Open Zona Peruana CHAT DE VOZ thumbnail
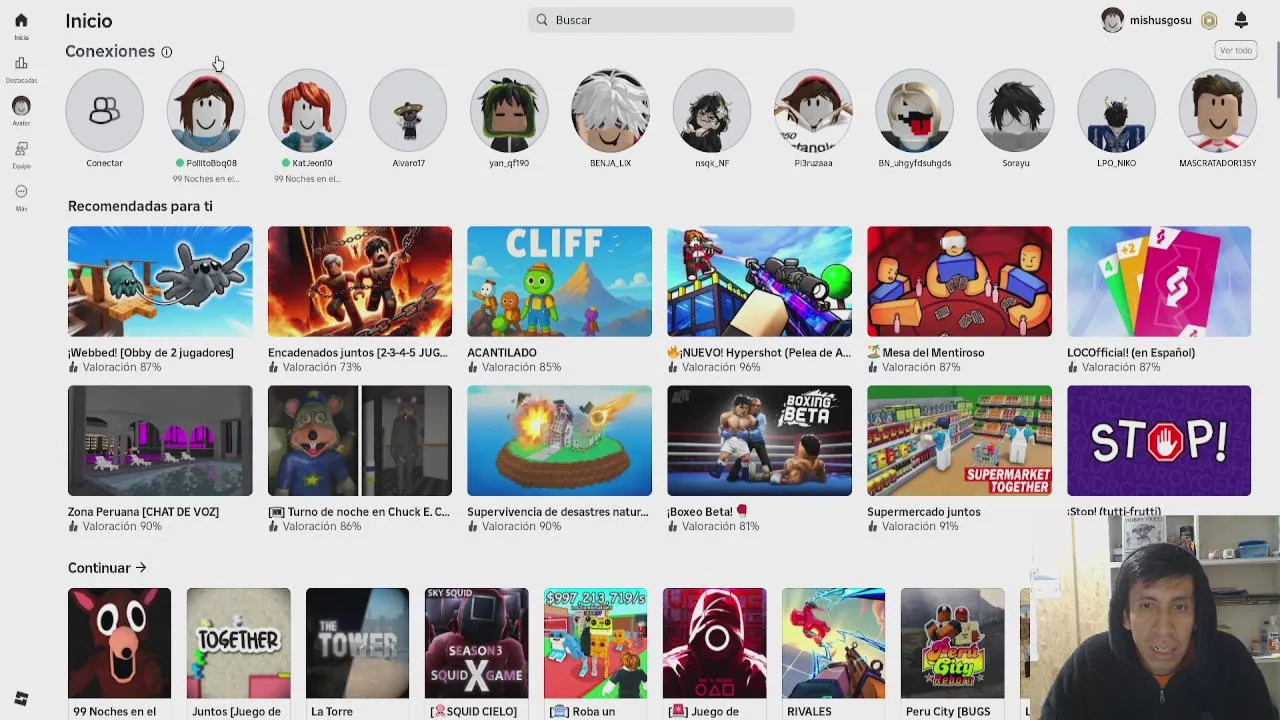The width and height of the screenshot is (1280, 720). pyautogui.click(x=160, y=441)
